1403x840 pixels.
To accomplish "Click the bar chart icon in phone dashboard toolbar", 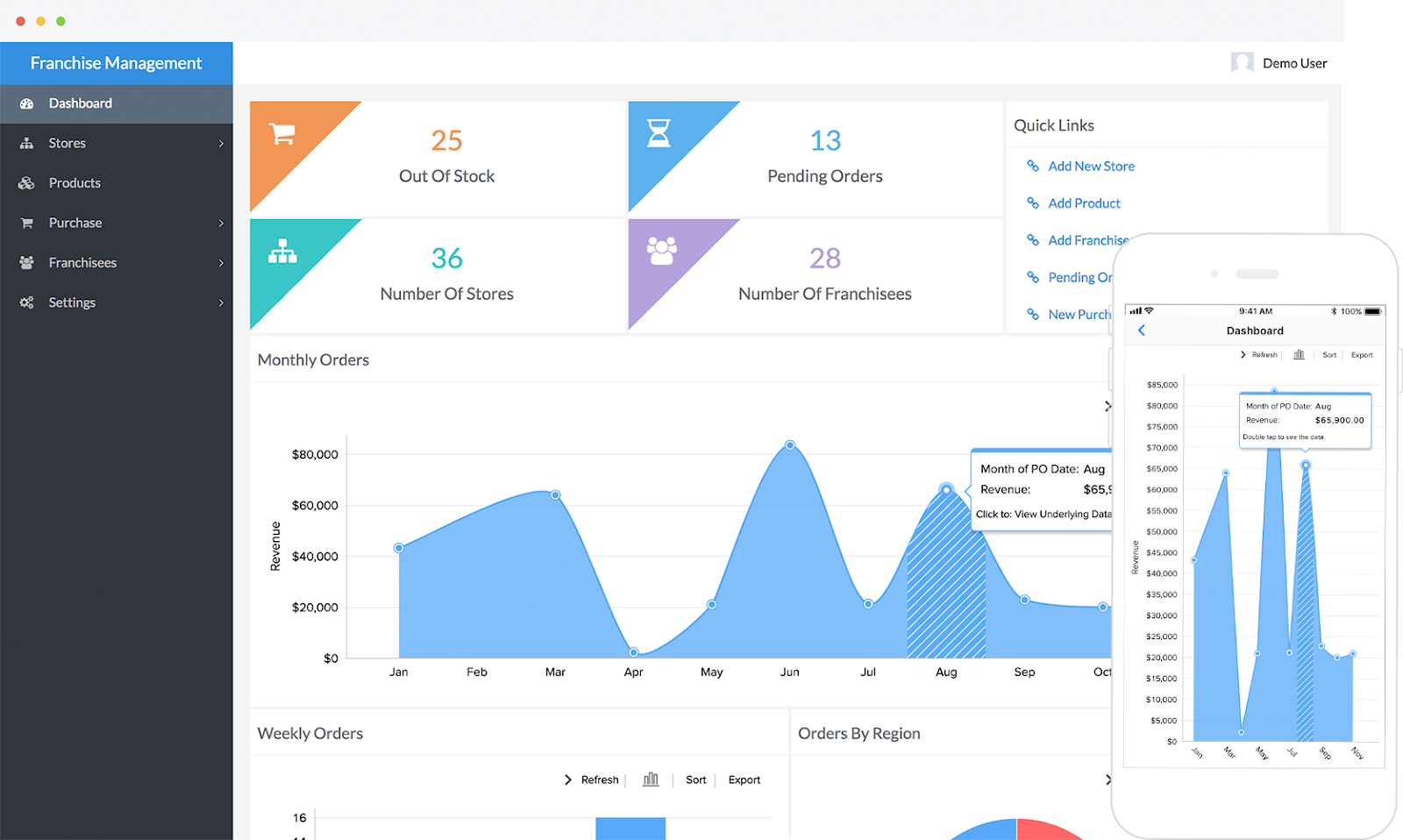I will point(1299,354).
